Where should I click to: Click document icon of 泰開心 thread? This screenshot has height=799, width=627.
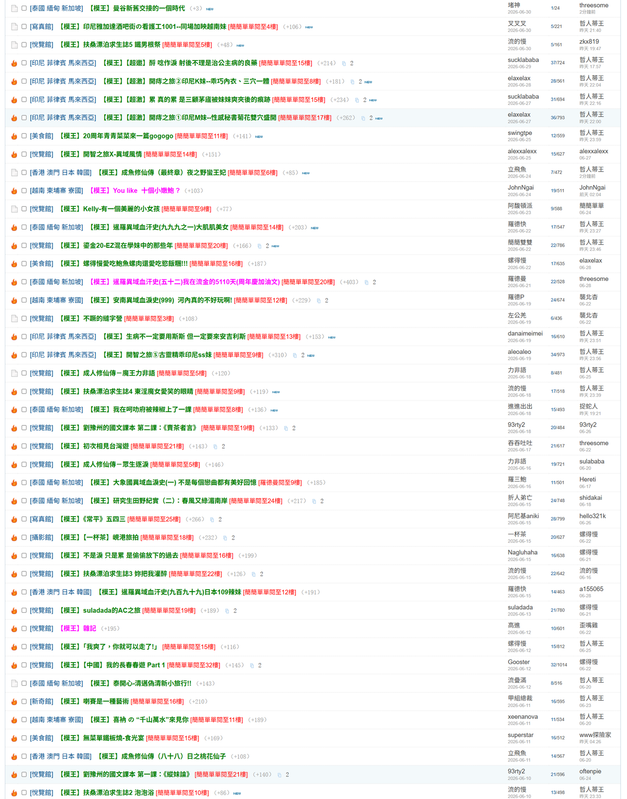14,684
